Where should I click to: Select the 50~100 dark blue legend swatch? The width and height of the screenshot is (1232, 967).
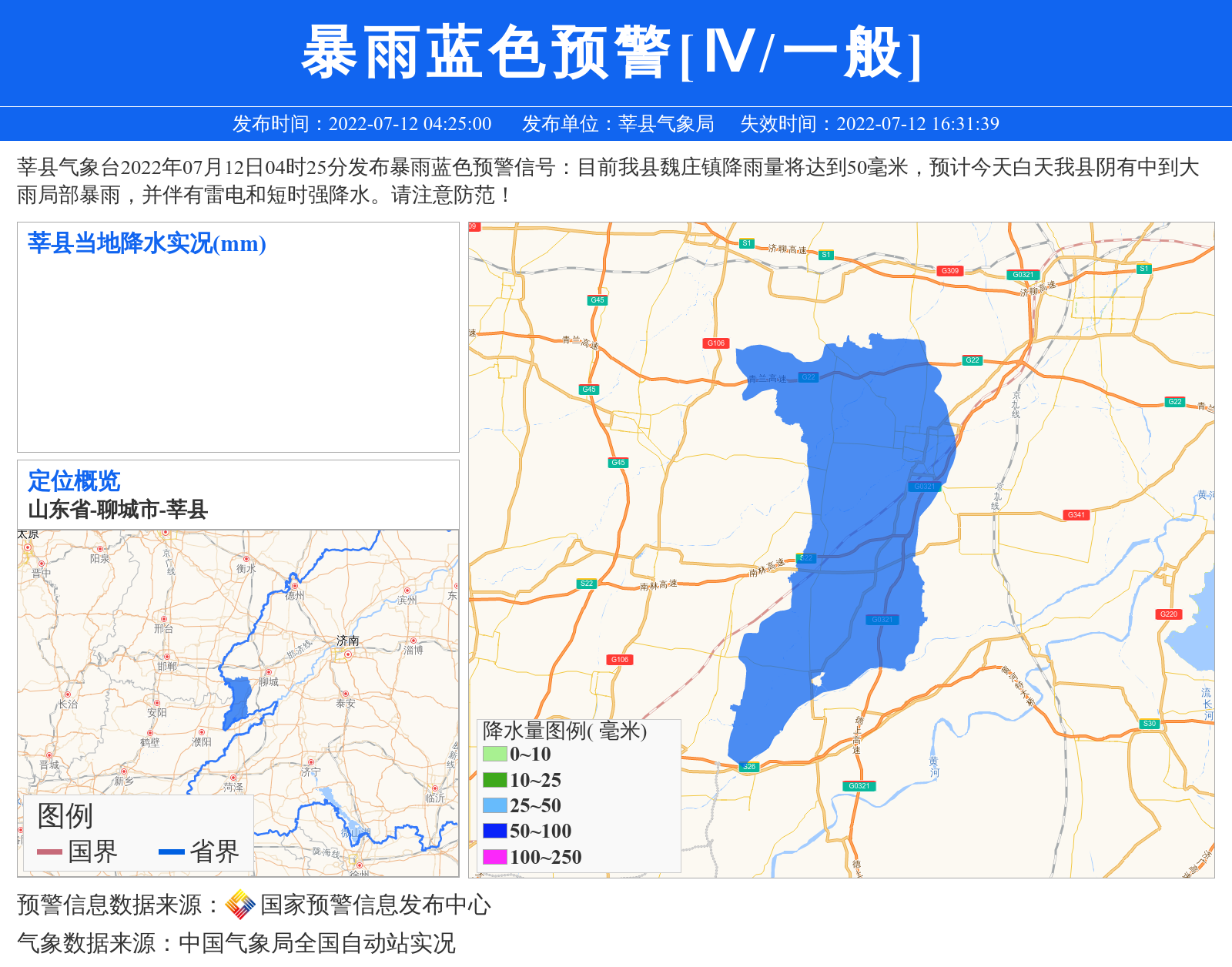494,831
